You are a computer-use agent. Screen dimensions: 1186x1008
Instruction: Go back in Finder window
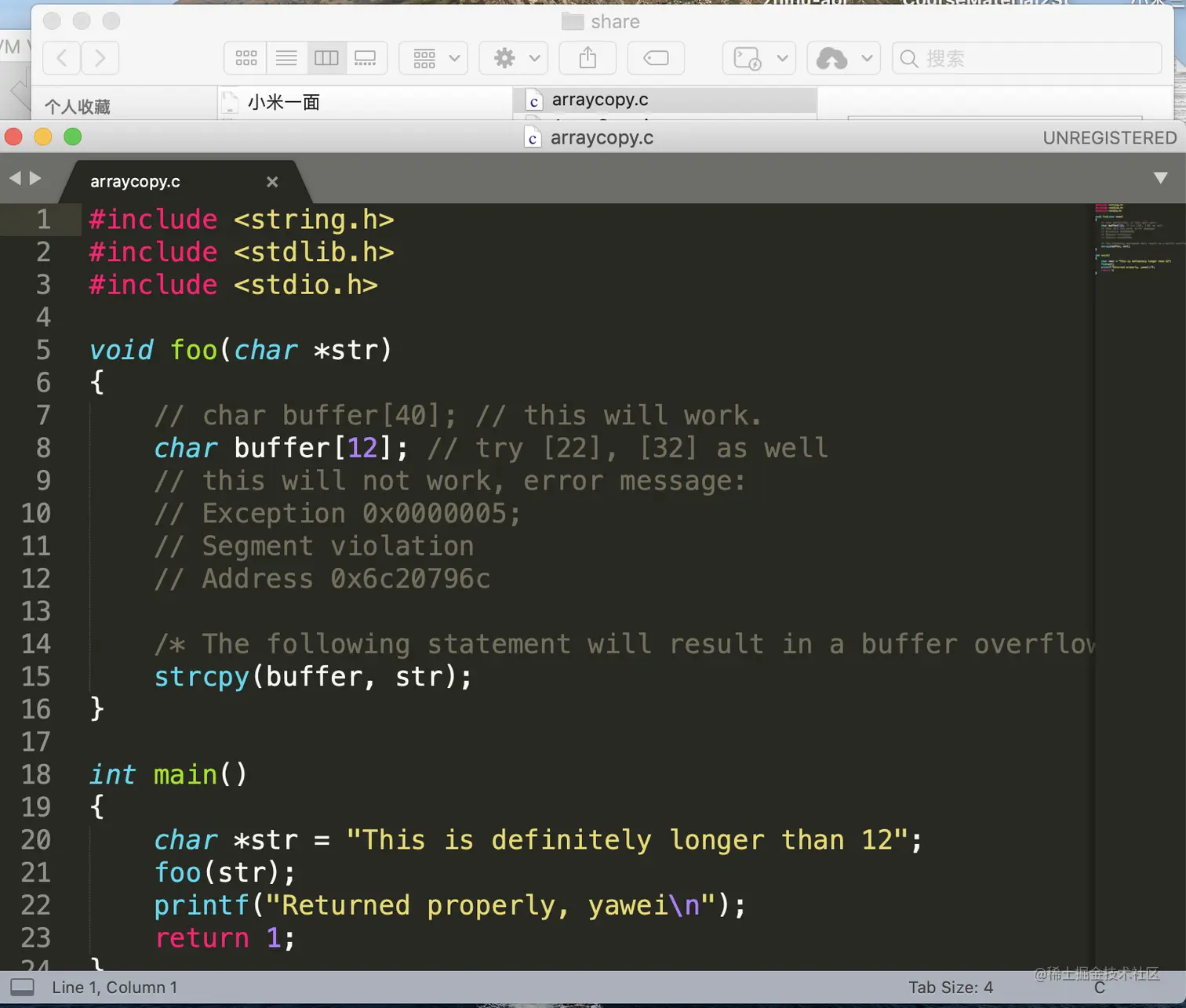point(62,58)
